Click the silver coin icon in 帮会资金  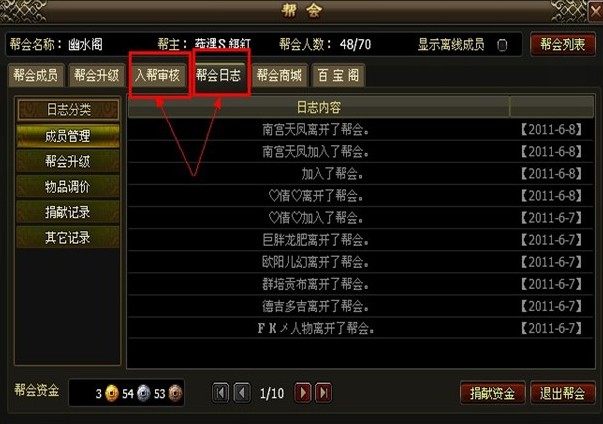(143, 393)
